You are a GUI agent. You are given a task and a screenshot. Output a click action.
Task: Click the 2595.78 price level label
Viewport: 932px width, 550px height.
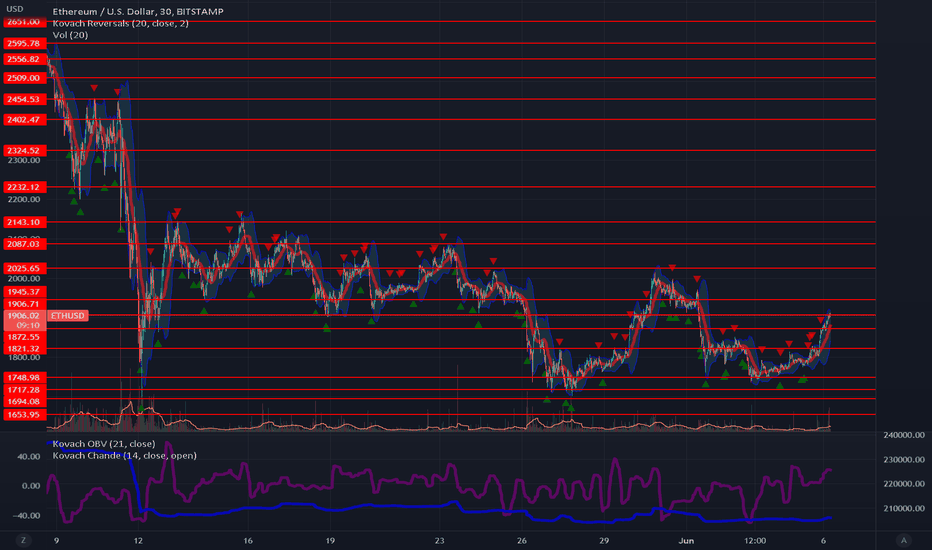tap(24, 43)
